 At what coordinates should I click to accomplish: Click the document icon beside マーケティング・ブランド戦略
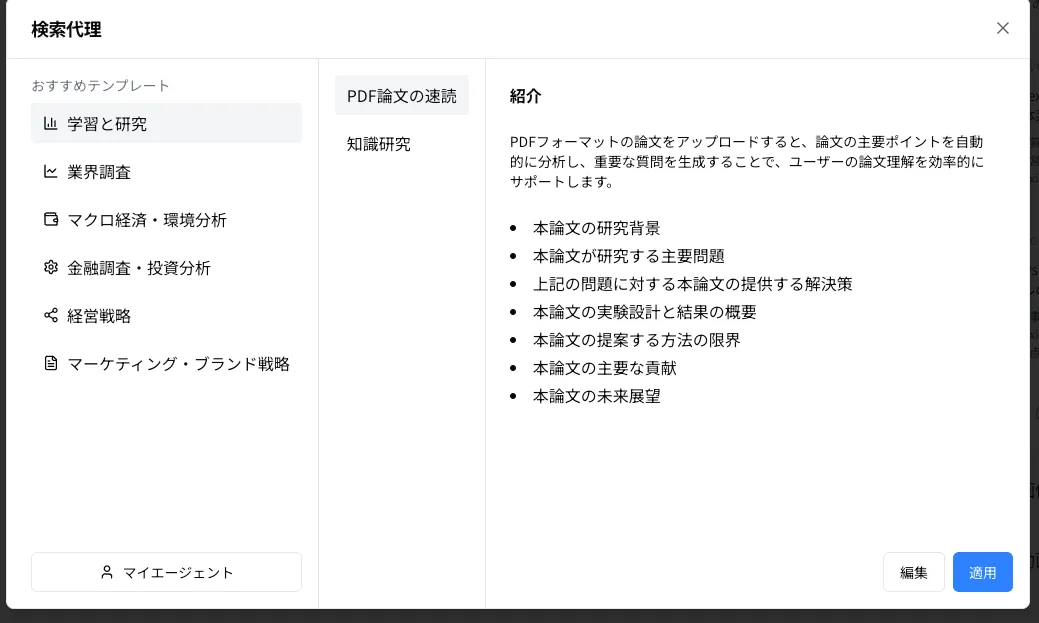click(x=50, y=363)
